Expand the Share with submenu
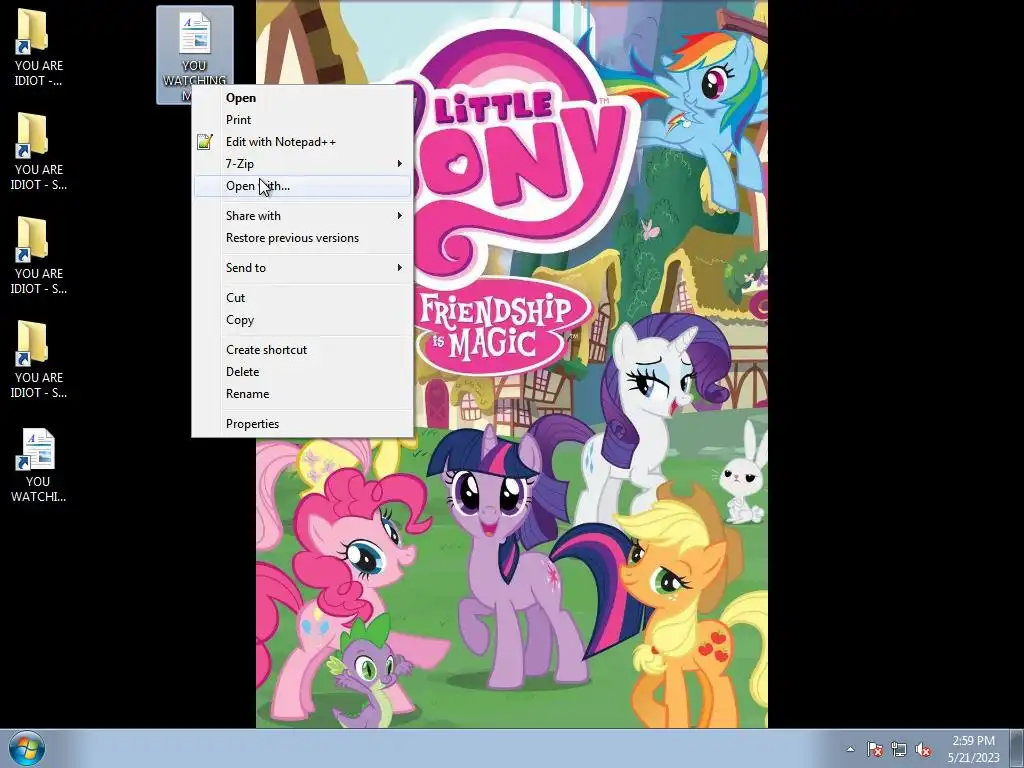This screenshot has width=1024, height=768. [x=302, y=216]
